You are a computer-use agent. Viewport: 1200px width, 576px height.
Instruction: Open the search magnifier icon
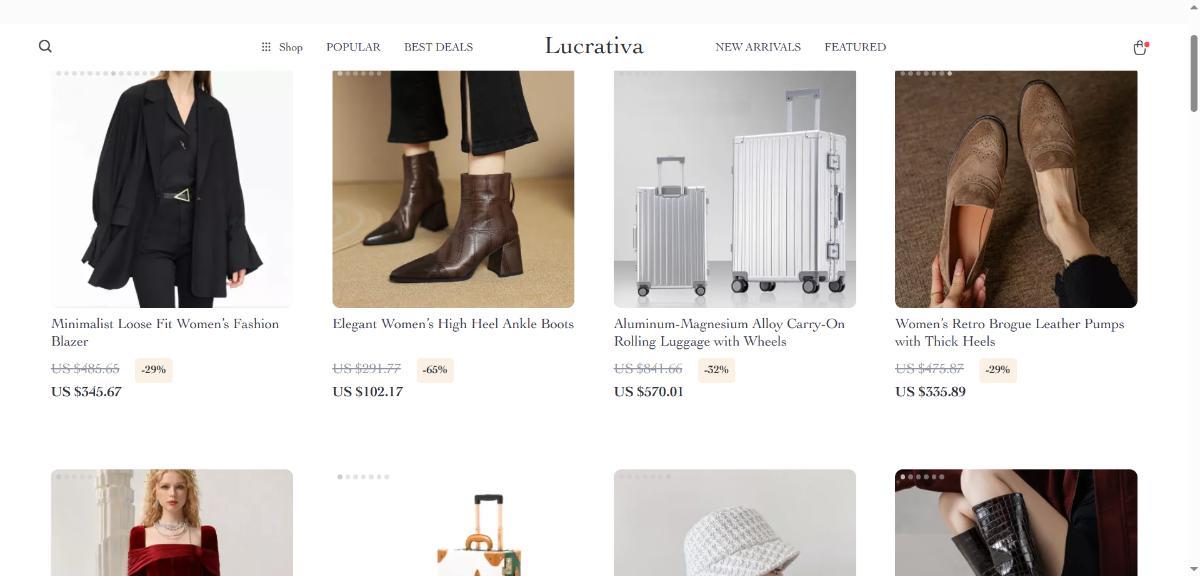click(x=45, y=46)
